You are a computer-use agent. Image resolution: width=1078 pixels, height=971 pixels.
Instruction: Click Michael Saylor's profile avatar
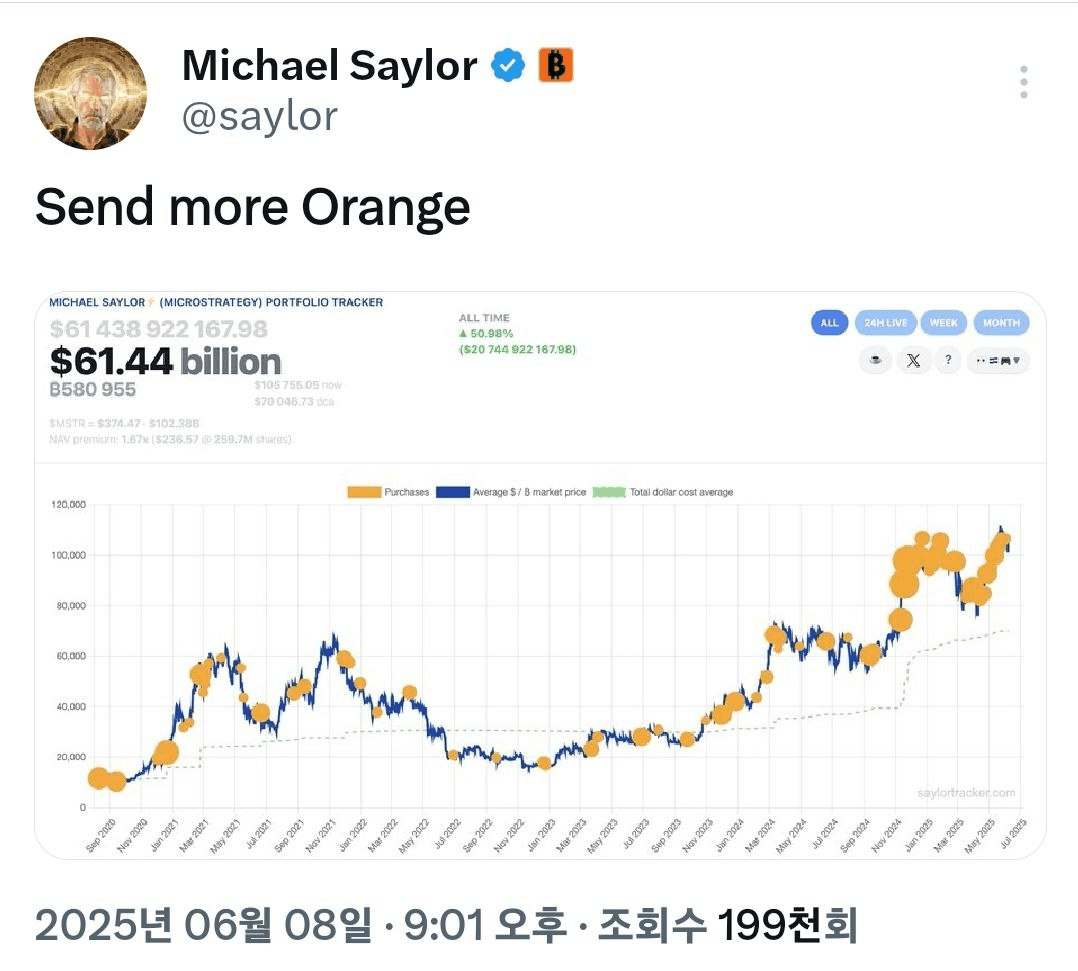90,94
